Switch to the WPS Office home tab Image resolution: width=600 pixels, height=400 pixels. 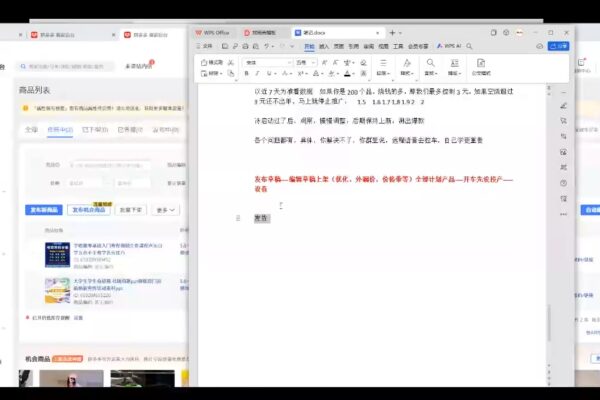213,33
